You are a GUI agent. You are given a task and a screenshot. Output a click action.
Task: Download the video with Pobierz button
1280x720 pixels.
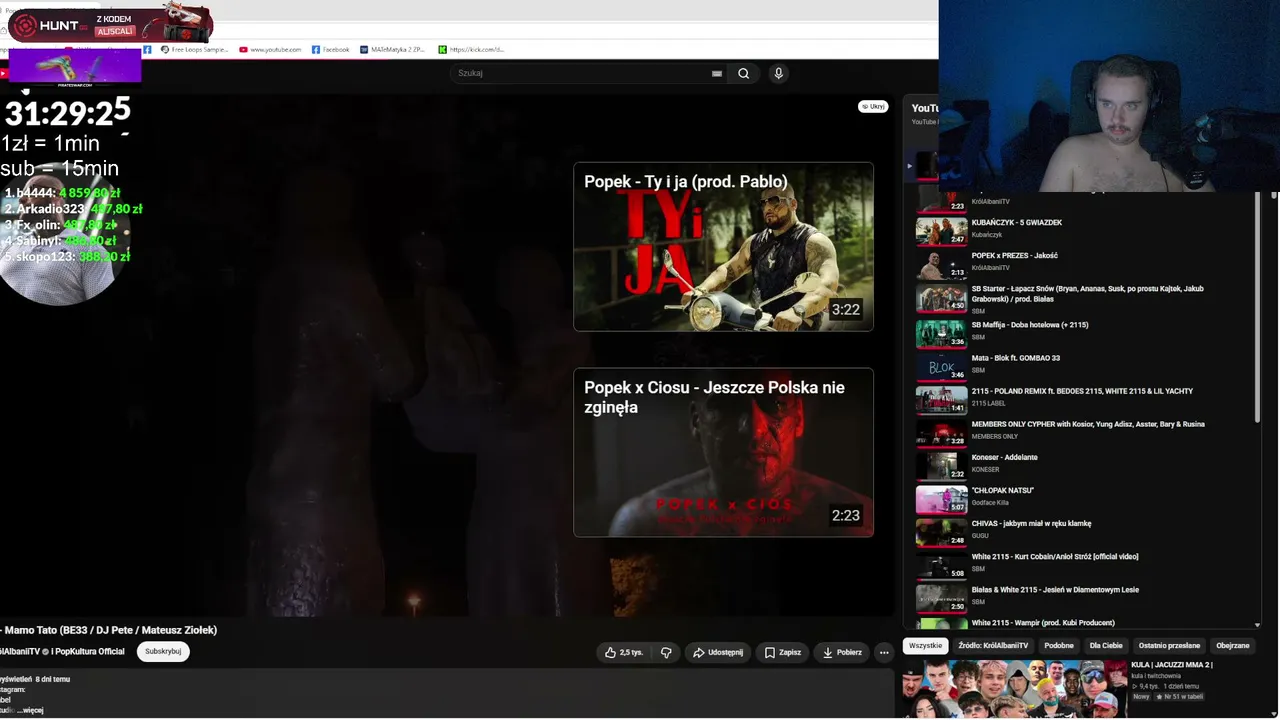(x=842, y=652)
